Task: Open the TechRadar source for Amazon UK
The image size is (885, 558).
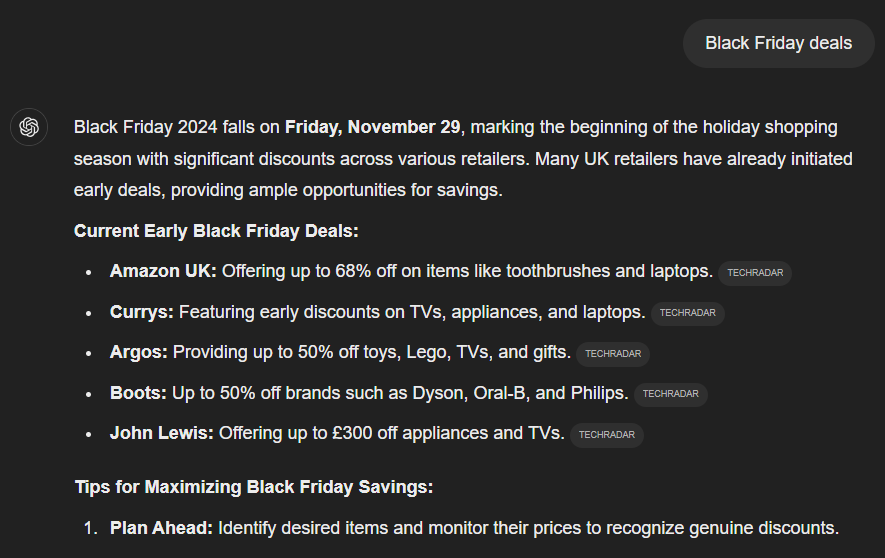Action: (x=755, y=273)
